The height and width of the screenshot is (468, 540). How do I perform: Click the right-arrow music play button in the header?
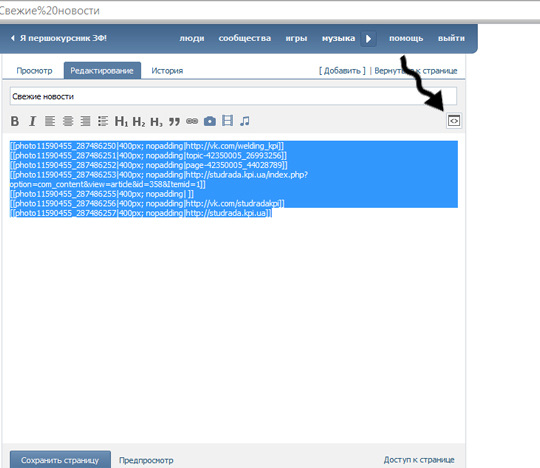[x=368, y=39]
